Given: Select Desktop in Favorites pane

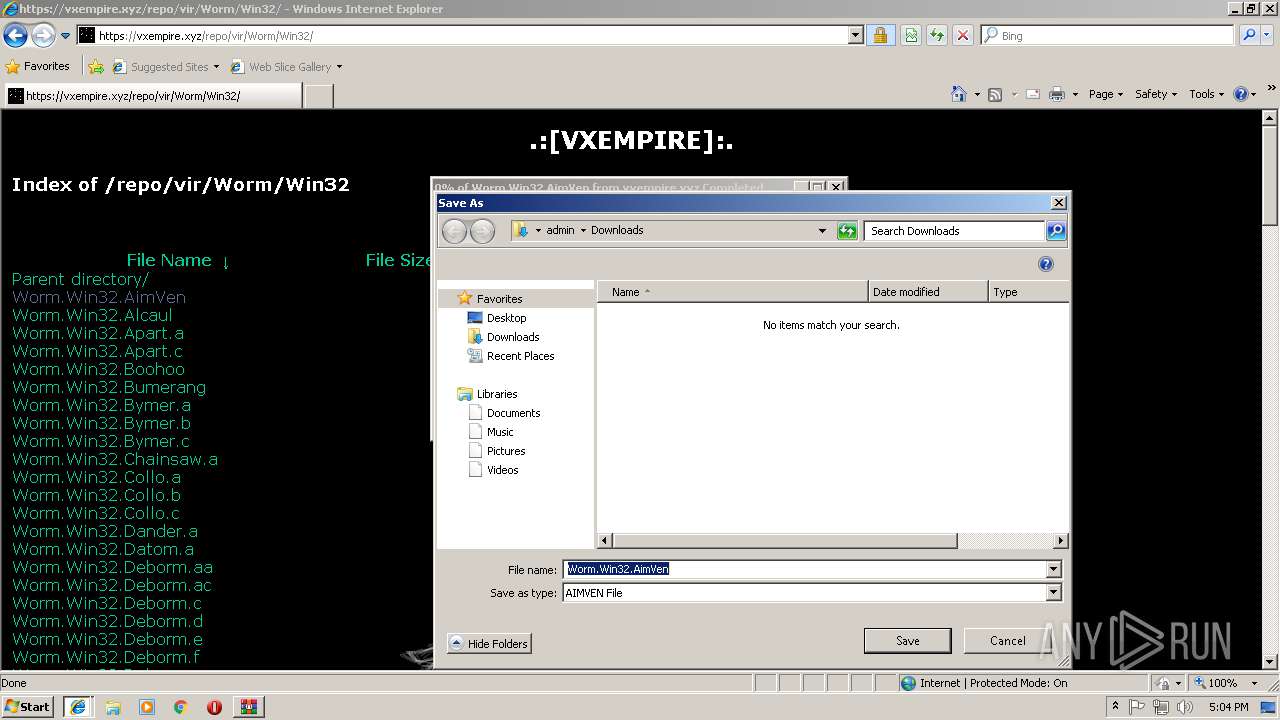Looking at the screenshot, I should click(x=506, y=318).
